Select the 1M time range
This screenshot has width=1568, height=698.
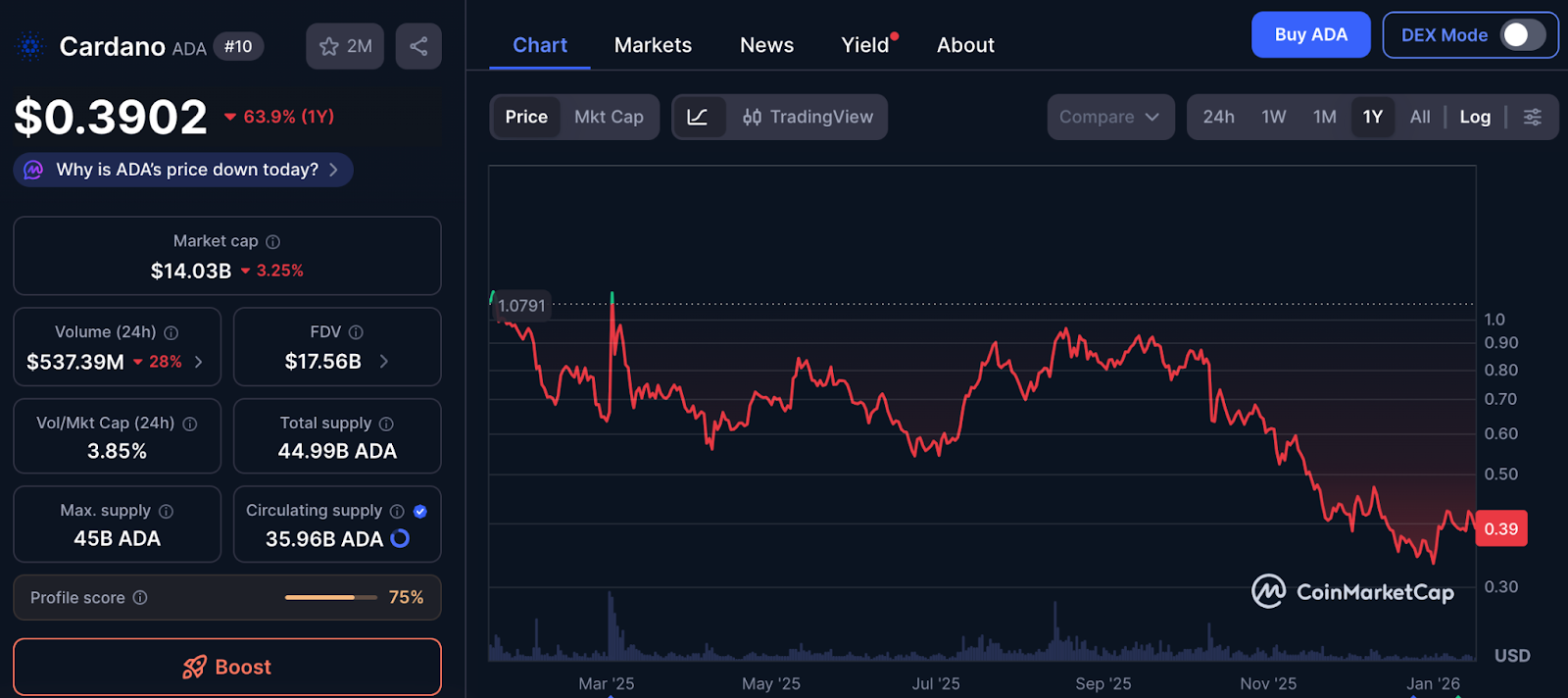[1324, 117]
